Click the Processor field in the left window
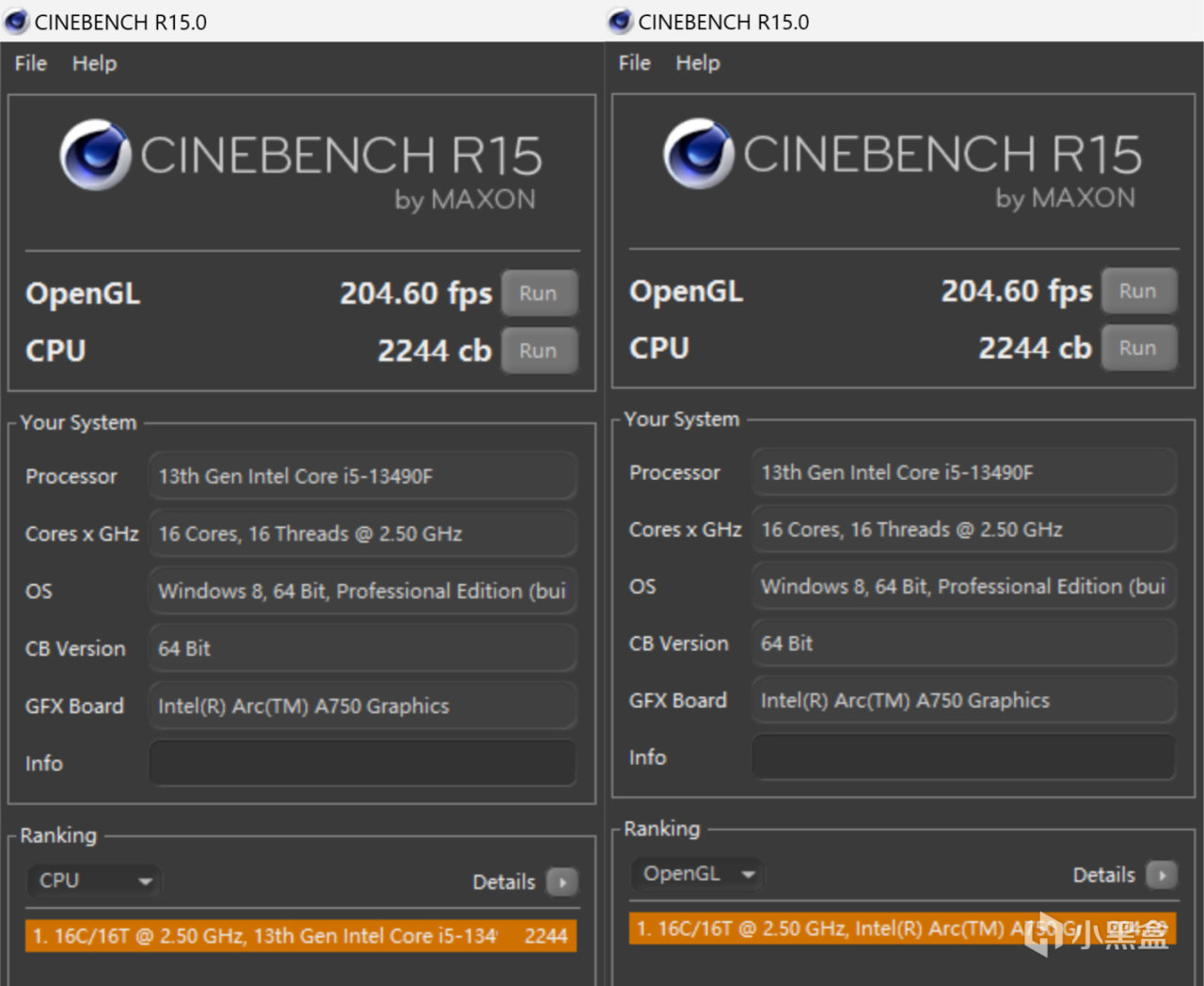The image size is (1204, 986). pos(362,476)
